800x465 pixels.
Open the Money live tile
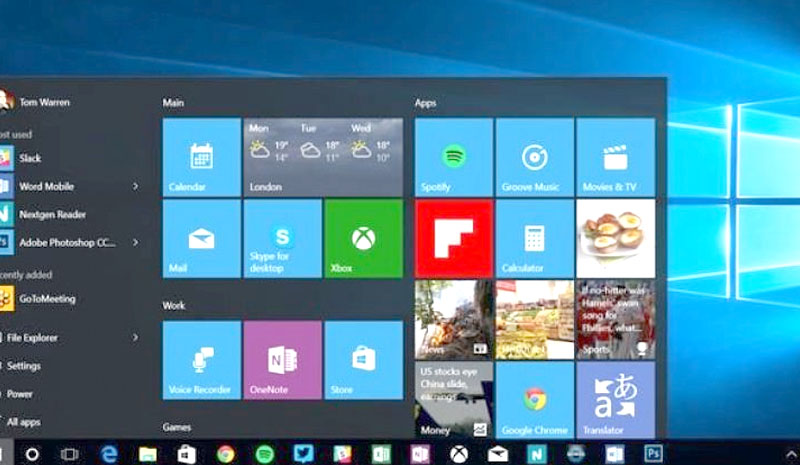pyautogui.click(x=454, y=400)
